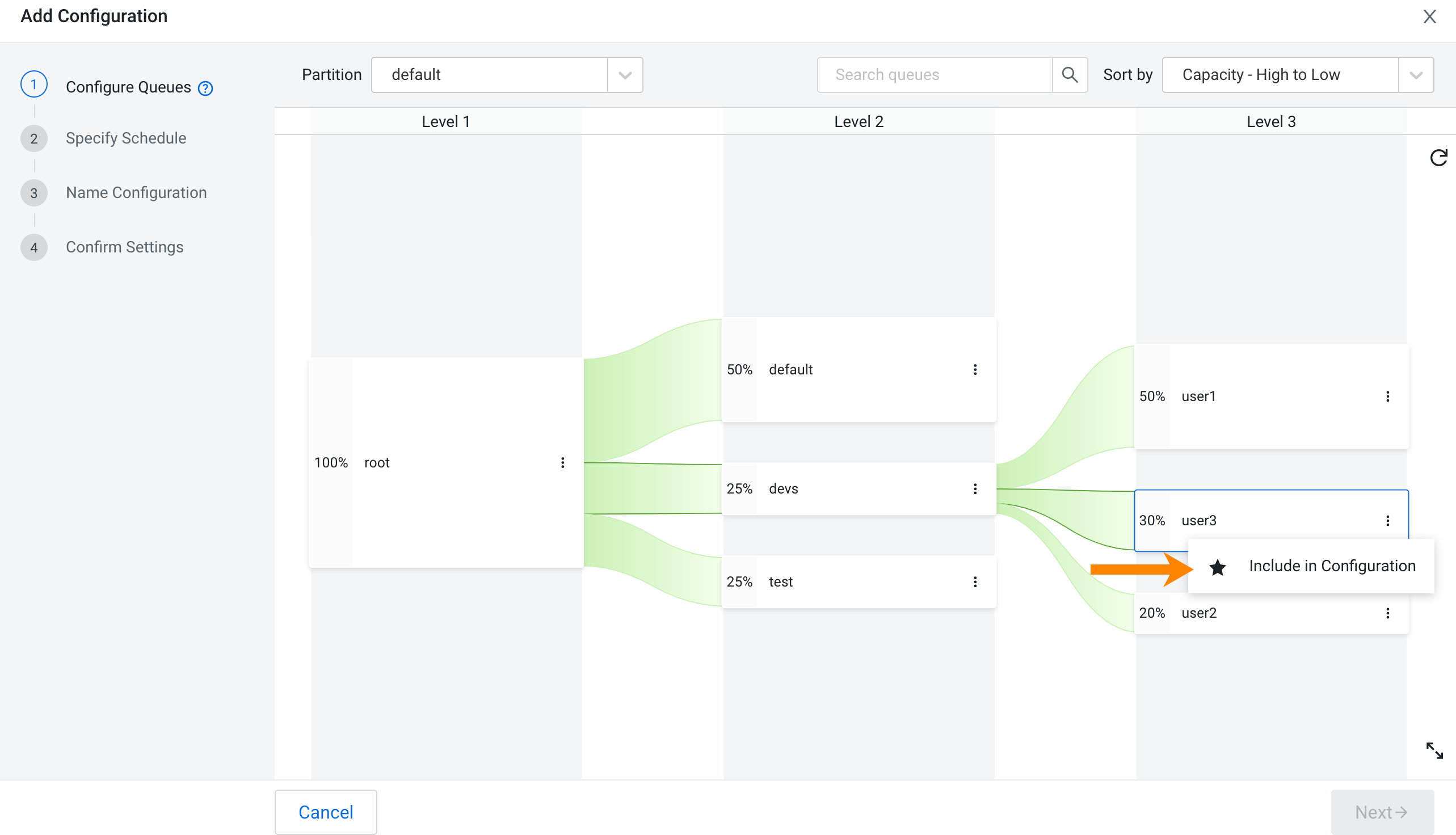The height and width of the screenshot is (835, 1456).
Task: Open the user1 queue three-dot menu
Action: (x=1387, y=397)
